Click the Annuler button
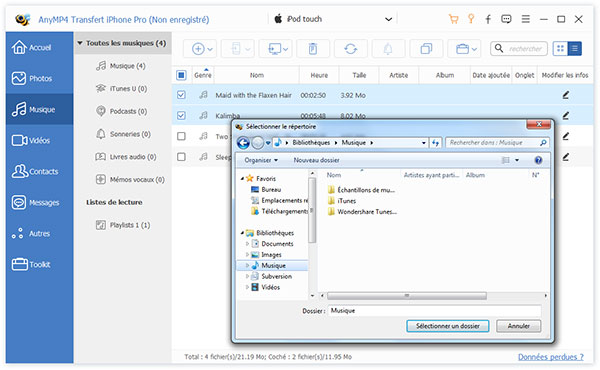The image size is (600, 370). [518, 326]
